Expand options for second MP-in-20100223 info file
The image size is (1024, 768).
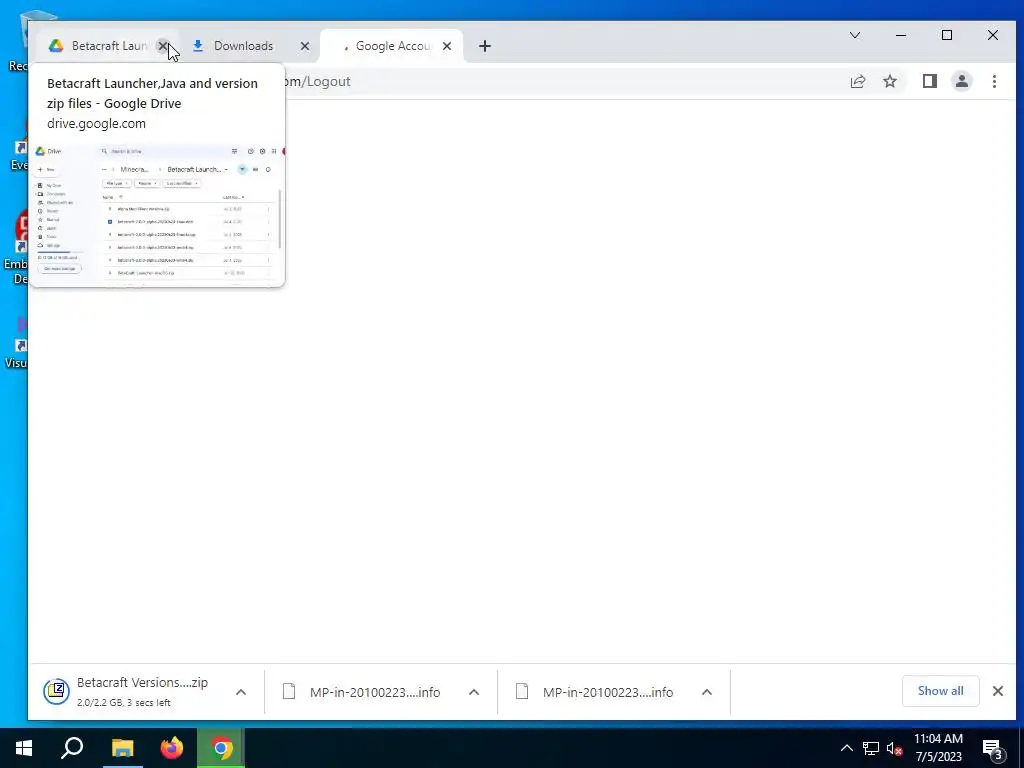click(707, 692)
